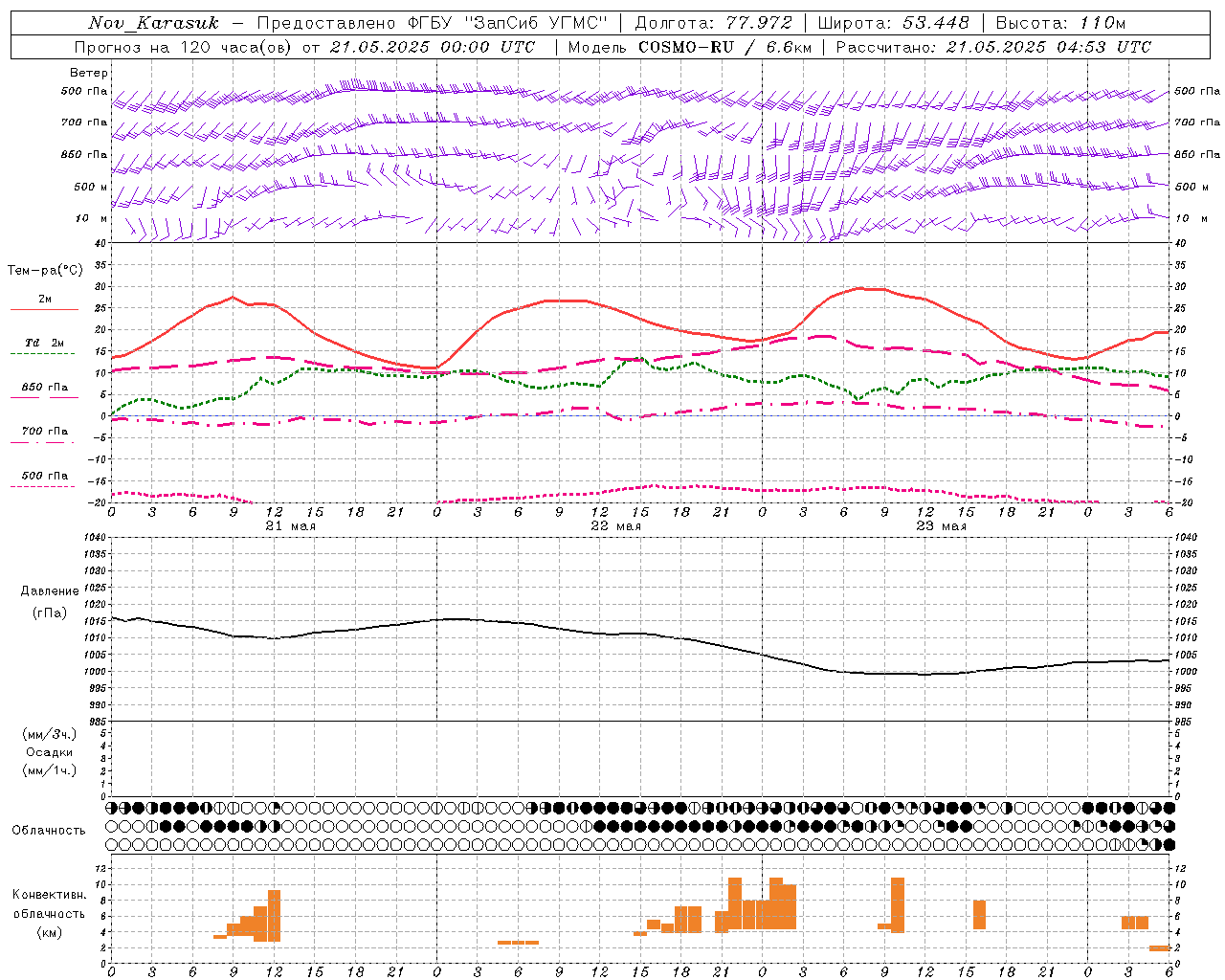Screen dimensions: 1225x980
Task: Click the station name Nov_Karasuk
Action: (153, 23)
